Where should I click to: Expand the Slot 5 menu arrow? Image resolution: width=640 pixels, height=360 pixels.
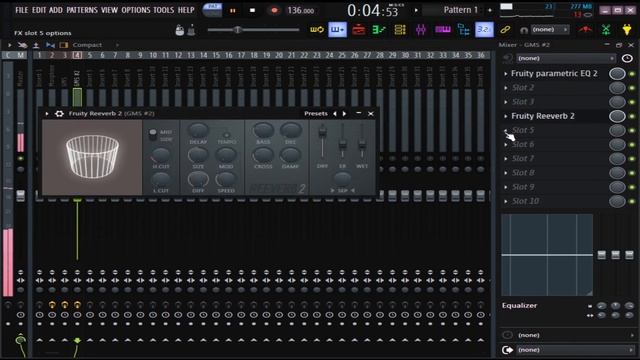click(506, 131)
